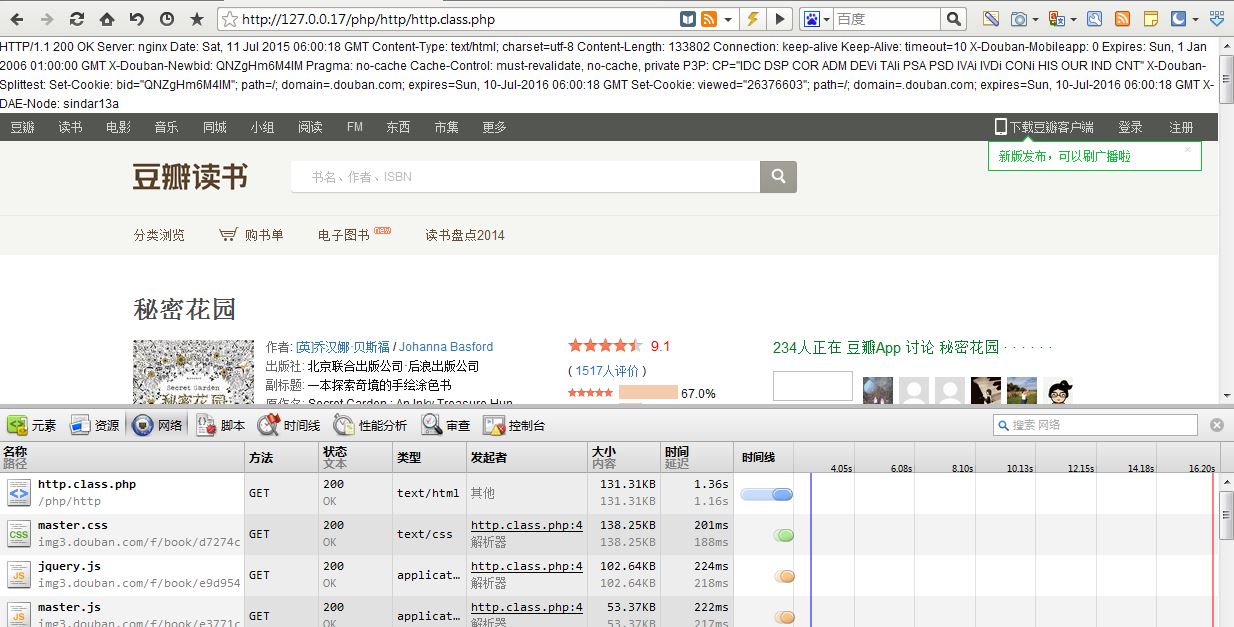Expand the night mode dropdown arrow

(1196, 19)
